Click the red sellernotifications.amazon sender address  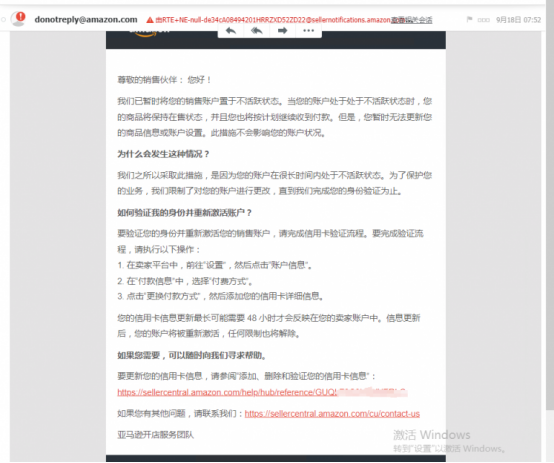(273, 20)
